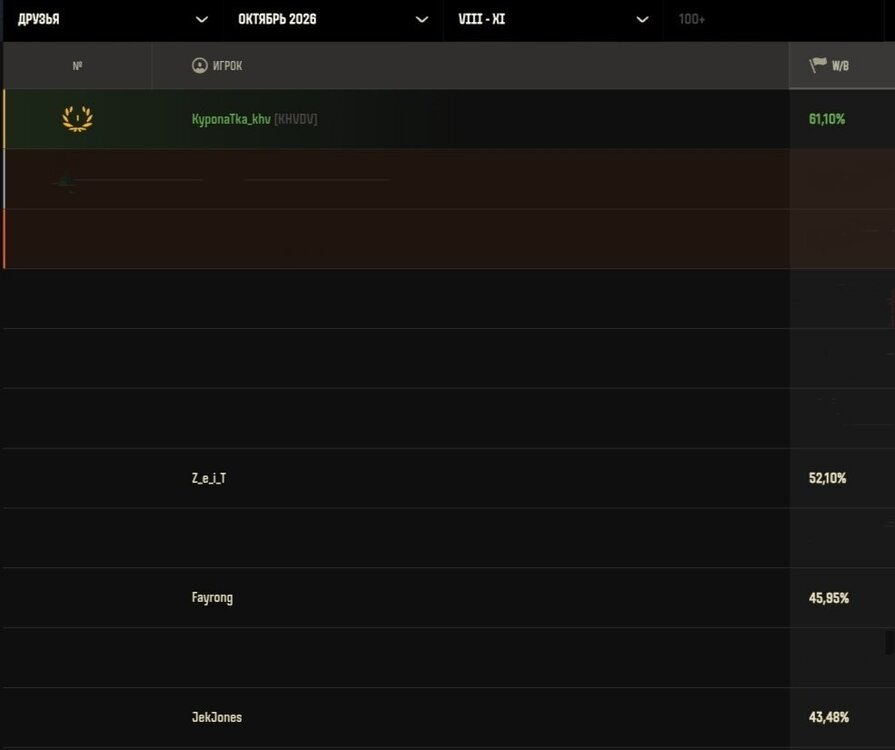The width and height of the screenshot is (895, 750).
Task: Sort by the № column header
Action: click(x=78, y=66)
